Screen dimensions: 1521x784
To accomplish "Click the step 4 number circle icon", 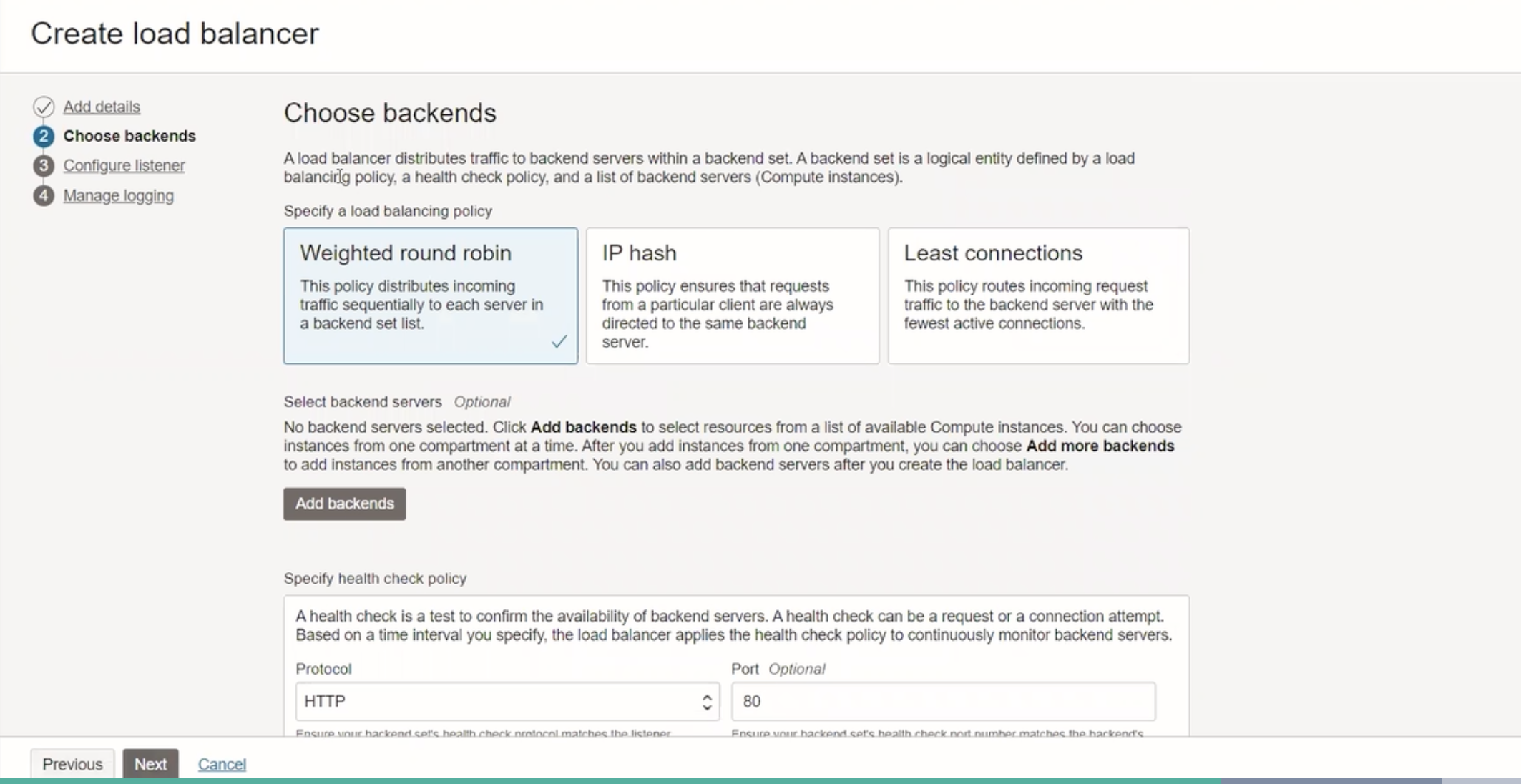I will coord(43,195).
